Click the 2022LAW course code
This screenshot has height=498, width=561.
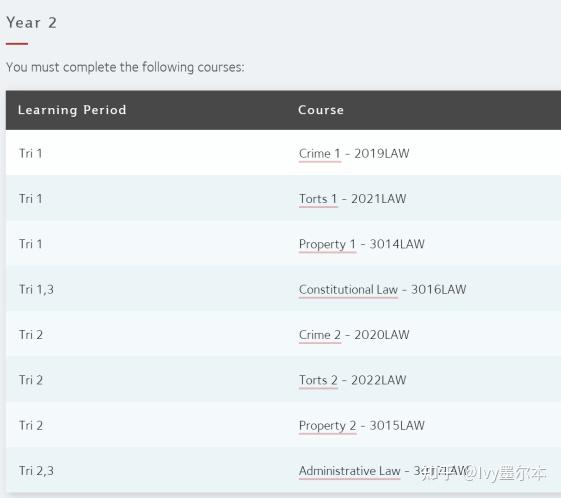[379, 380]
